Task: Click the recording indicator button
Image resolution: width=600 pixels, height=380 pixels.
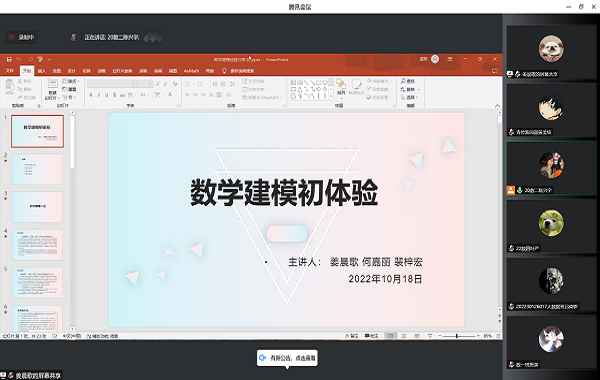Action: click(22, 37)
